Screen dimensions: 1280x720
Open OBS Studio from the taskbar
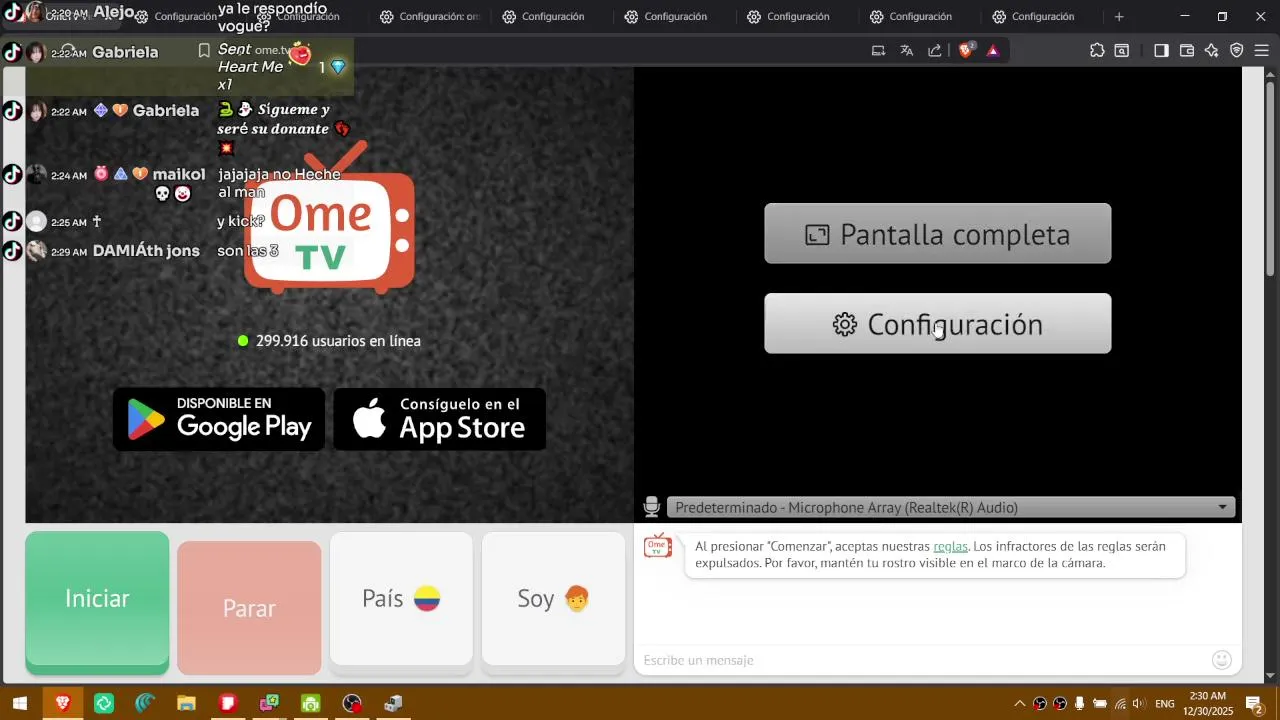click(x=352, y=704)
